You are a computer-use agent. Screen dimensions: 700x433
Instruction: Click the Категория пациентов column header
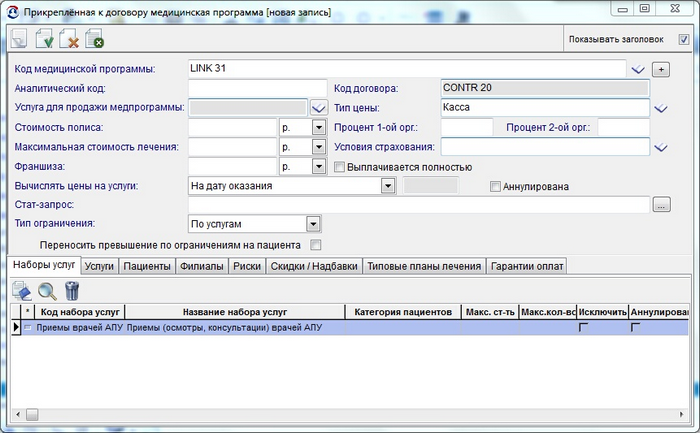(x=403, y=312)
